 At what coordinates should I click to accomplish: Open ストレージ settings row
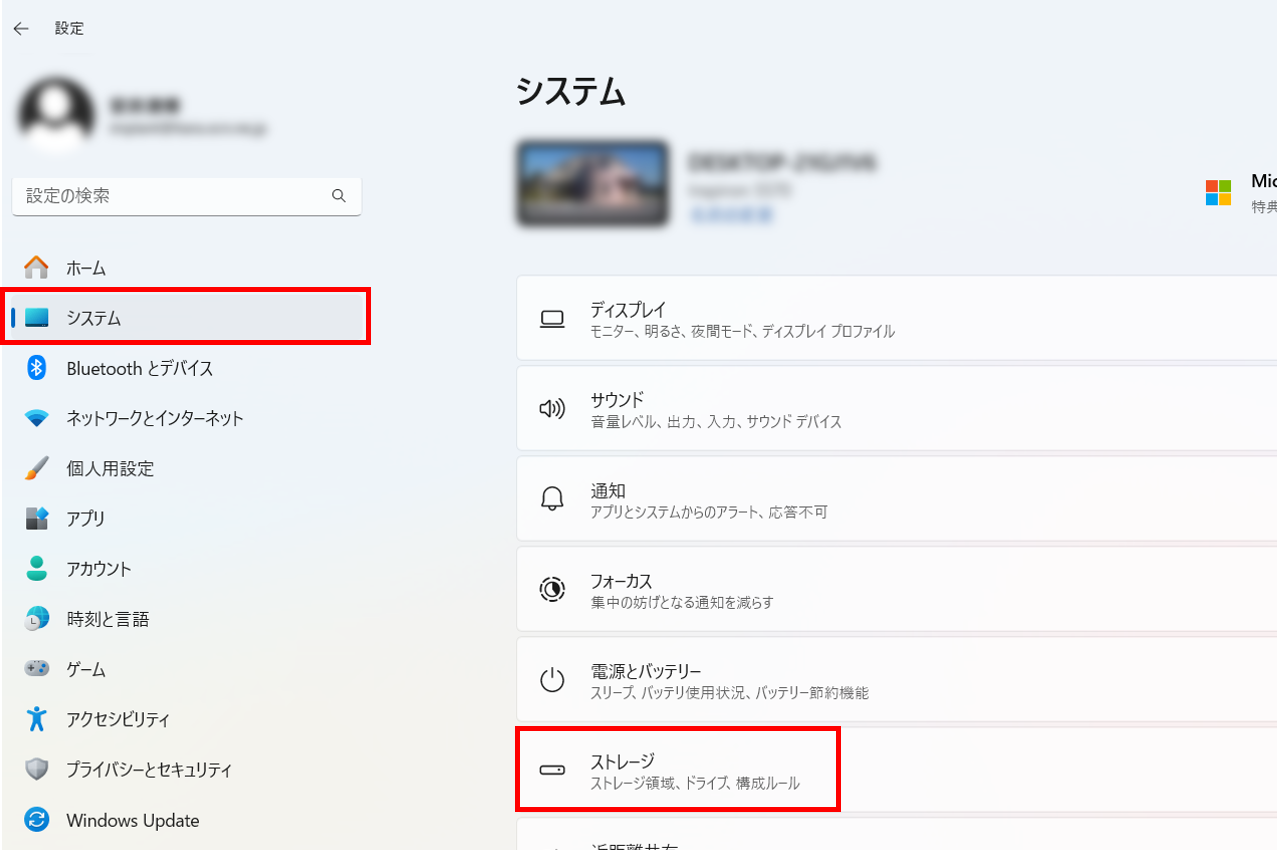pyautogui.click(x=897, y=770)
